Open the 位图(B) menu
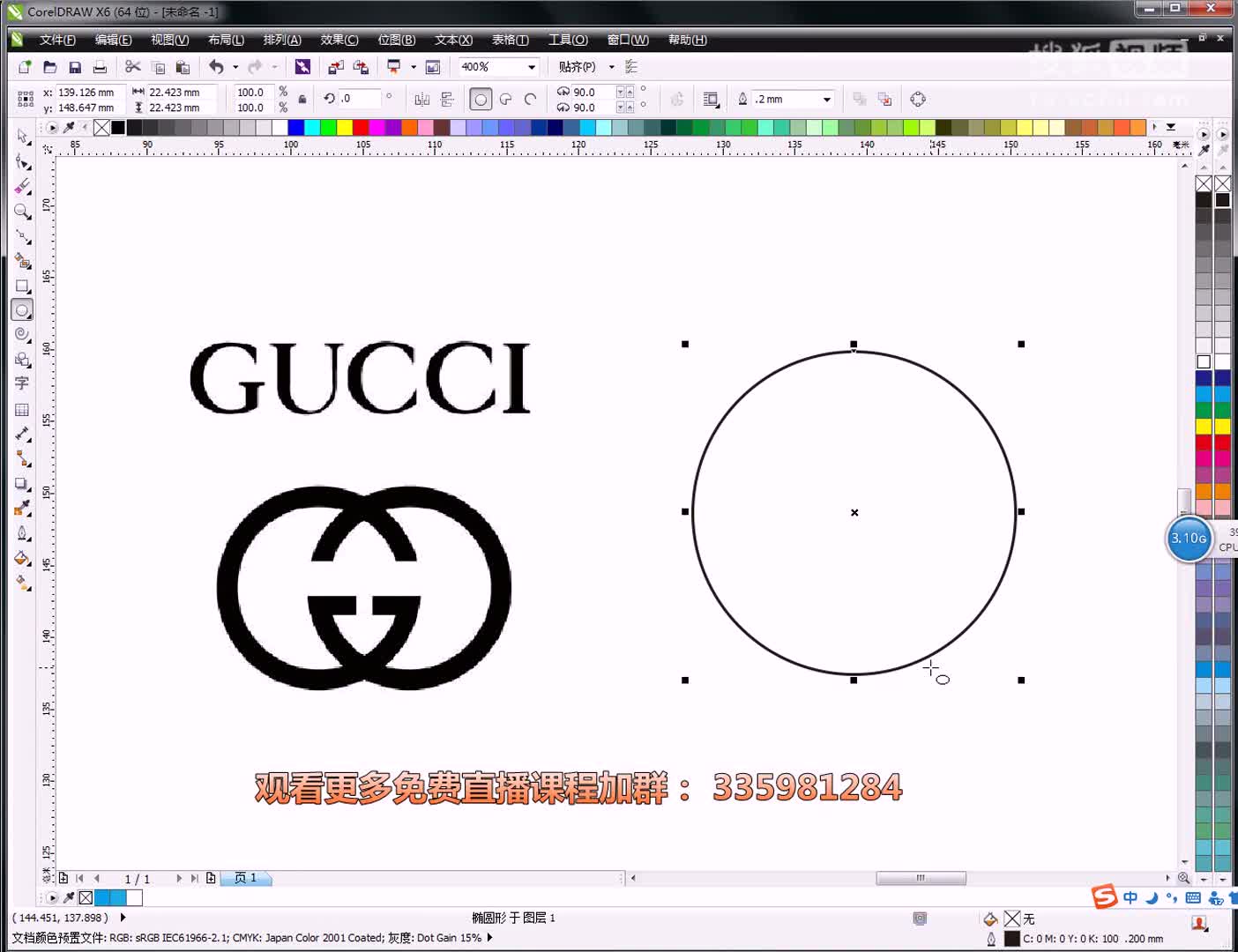This screenshot has width=1238, height=952. tap(397, 40)
